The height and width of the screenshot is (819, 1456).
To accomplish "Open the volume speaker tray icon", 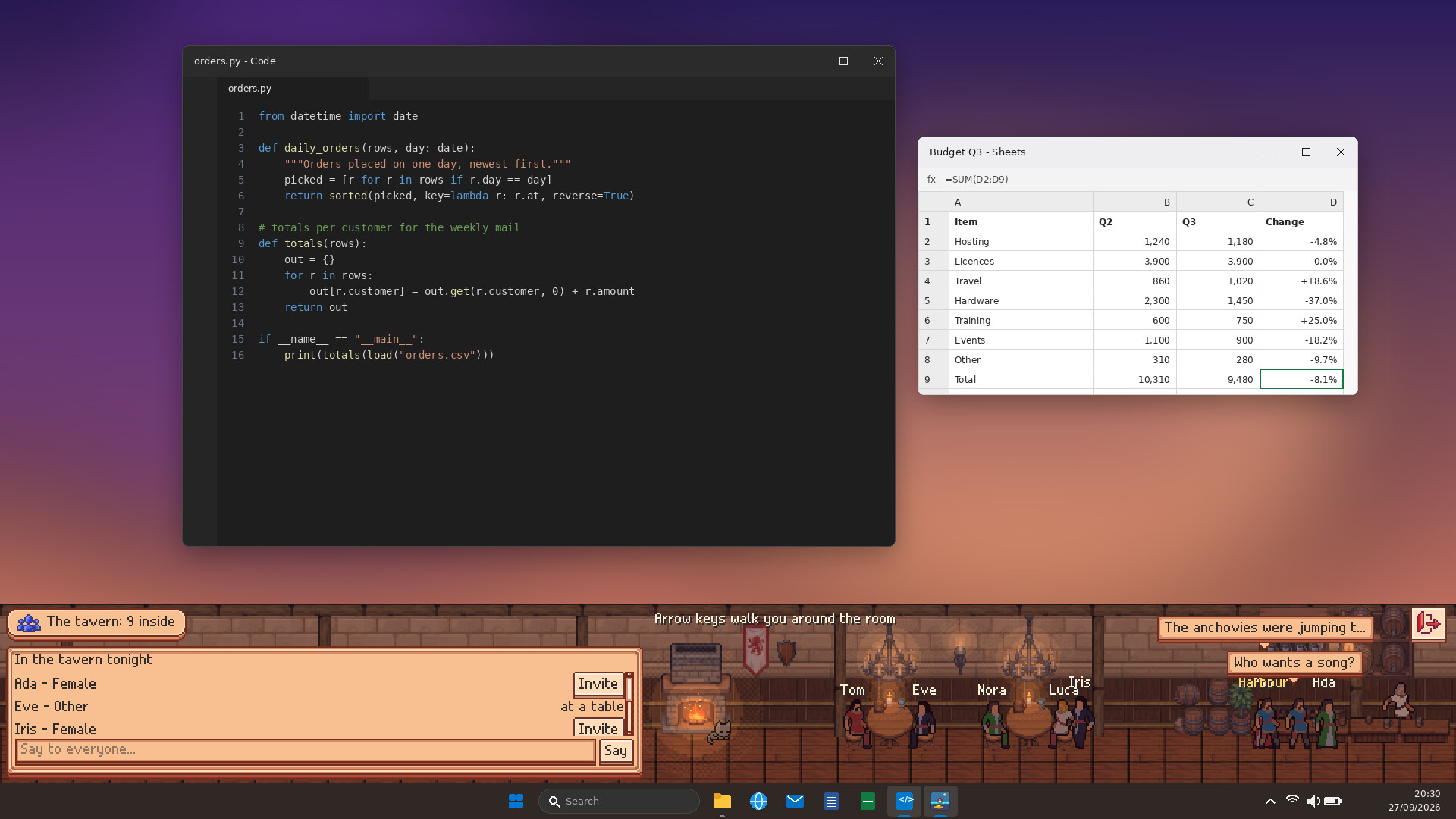I will pos(1313,801).
